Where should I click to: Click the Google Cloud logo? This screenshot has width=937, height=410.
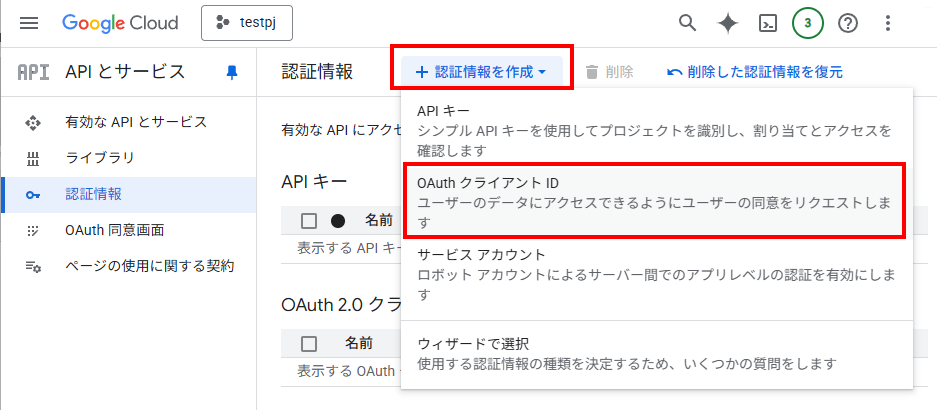click(120, 23)
